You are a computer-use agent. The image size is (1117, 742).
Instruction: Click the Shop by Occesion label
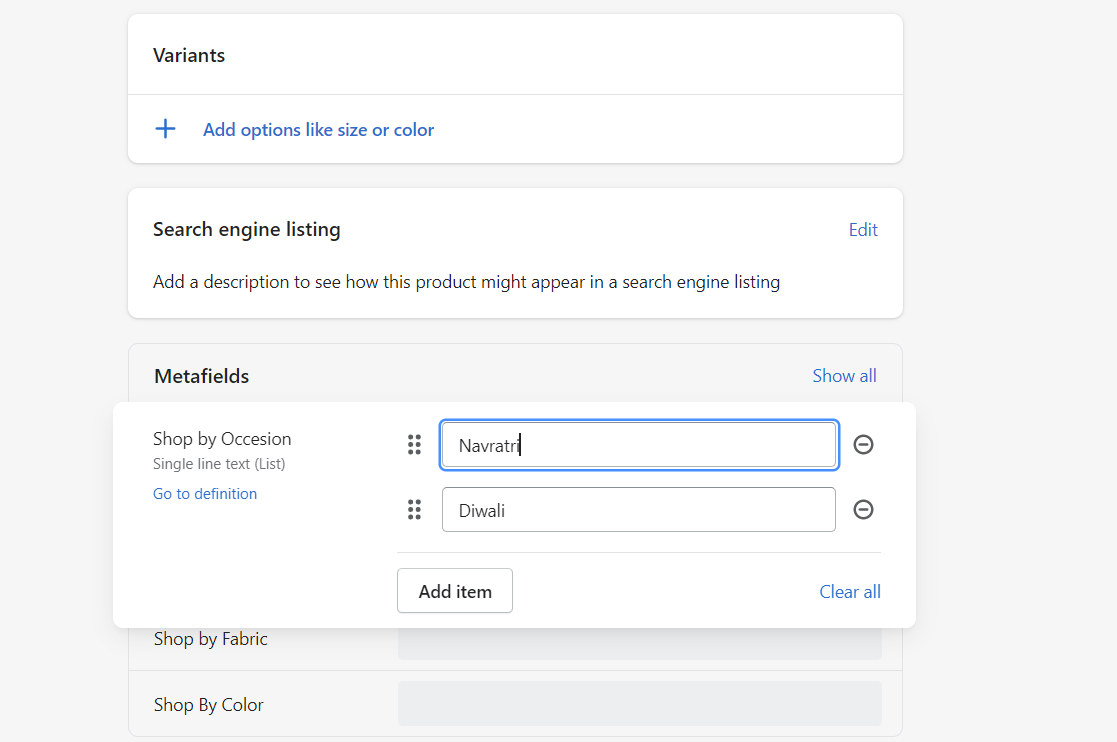[x=222, y=439]
